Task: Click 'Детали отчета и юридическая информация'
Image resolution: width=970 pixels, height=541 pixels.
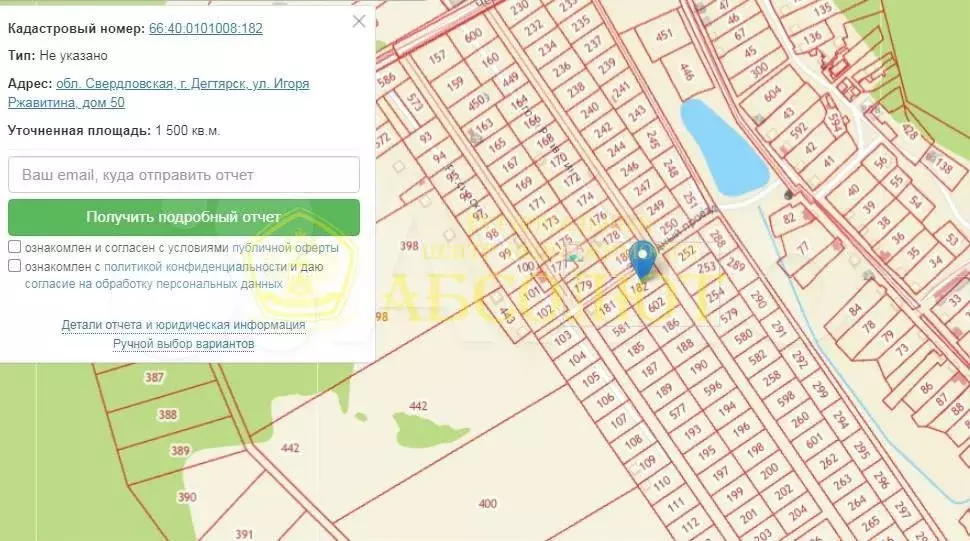Action: [183, 325]
